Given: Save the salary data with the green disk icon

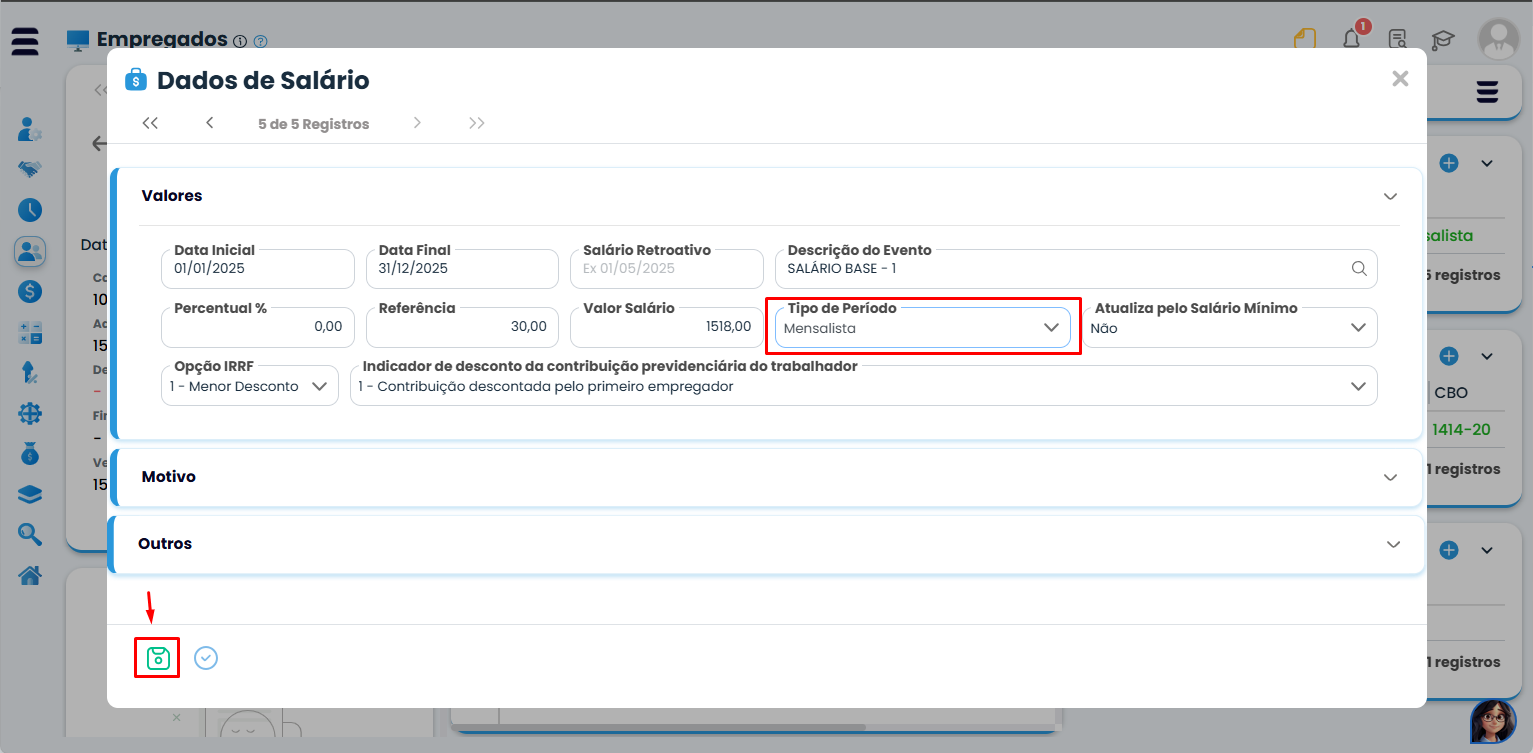Looking at the screenshot, I should point(157,658).
